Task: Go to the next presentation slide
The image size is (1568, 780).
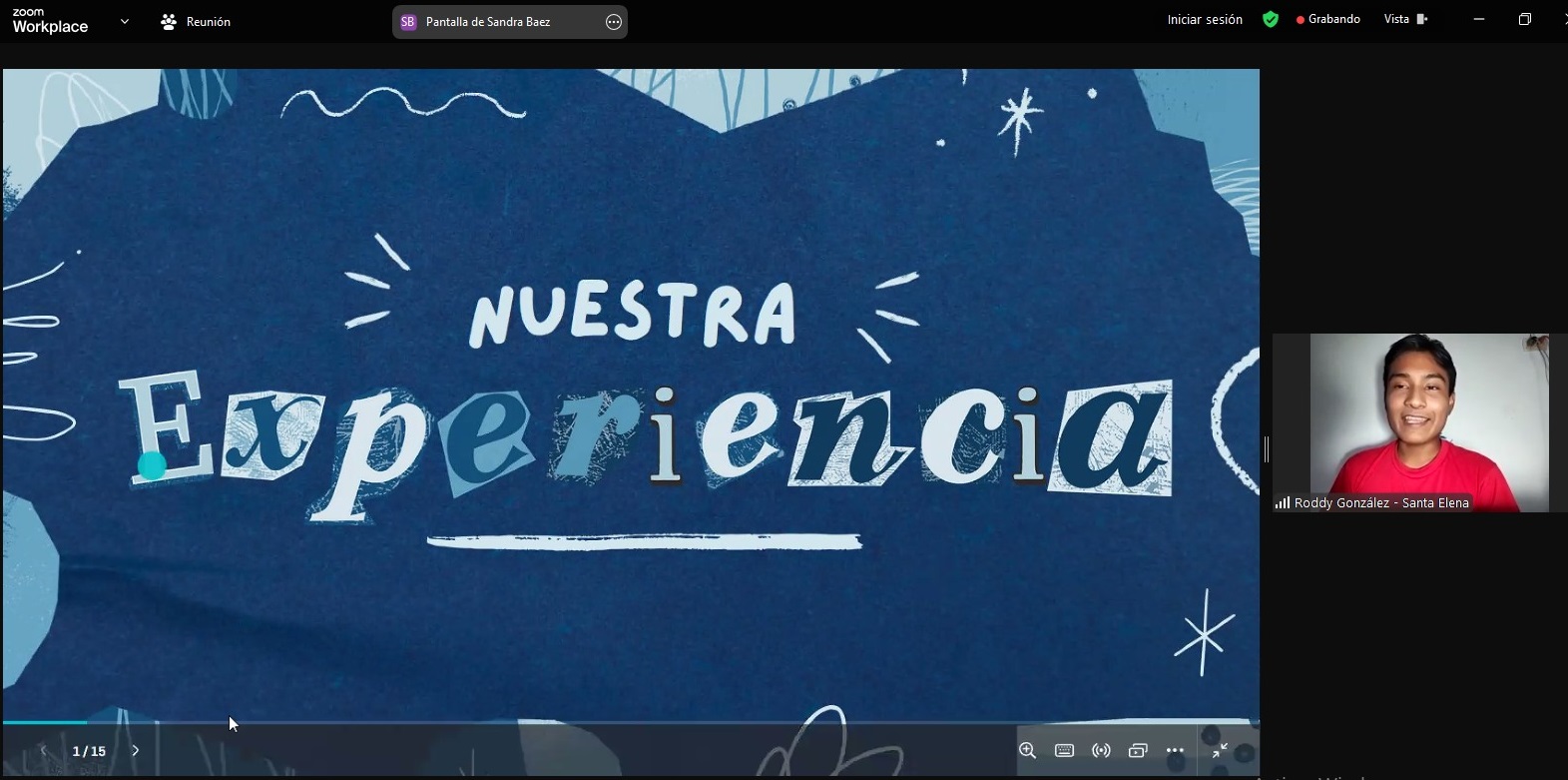Action: [x=136, y=750]
